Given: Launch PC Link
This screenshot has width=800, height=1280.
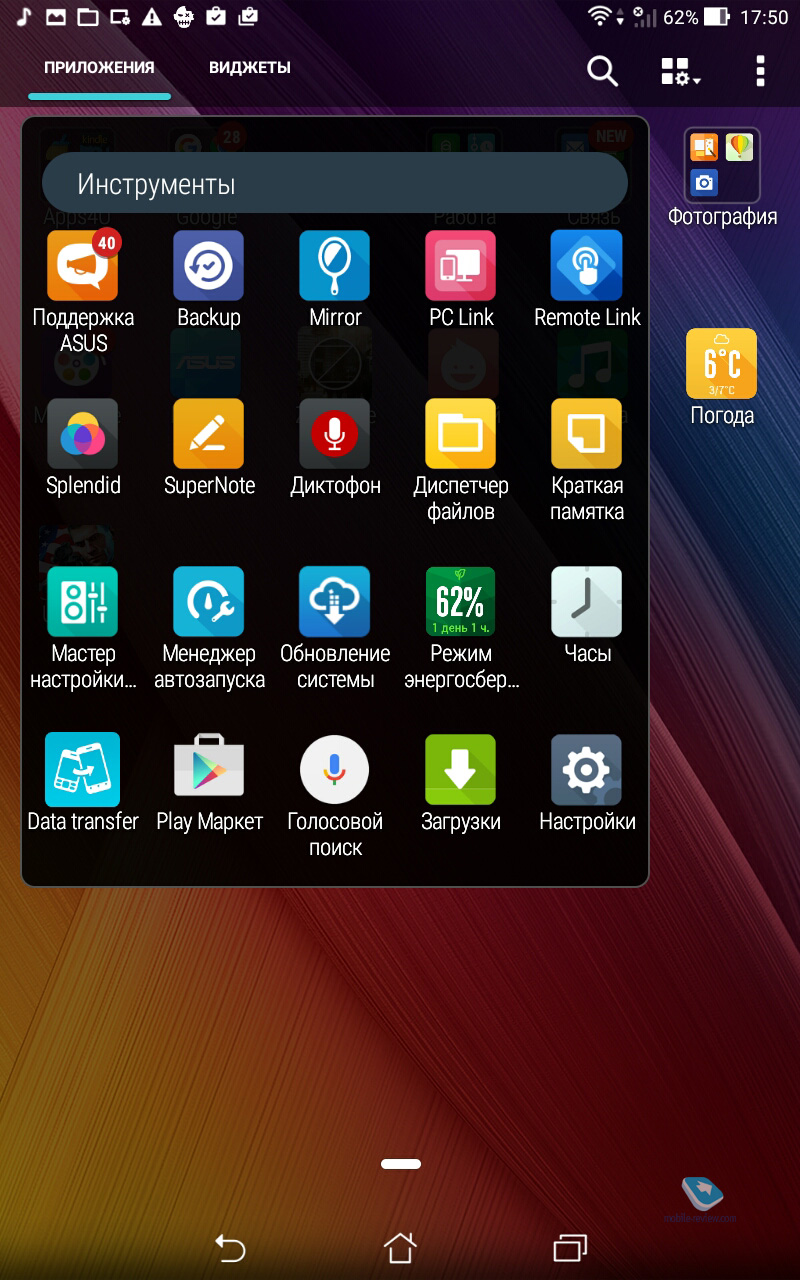Looking at the screenshot, I should [461, 266].
